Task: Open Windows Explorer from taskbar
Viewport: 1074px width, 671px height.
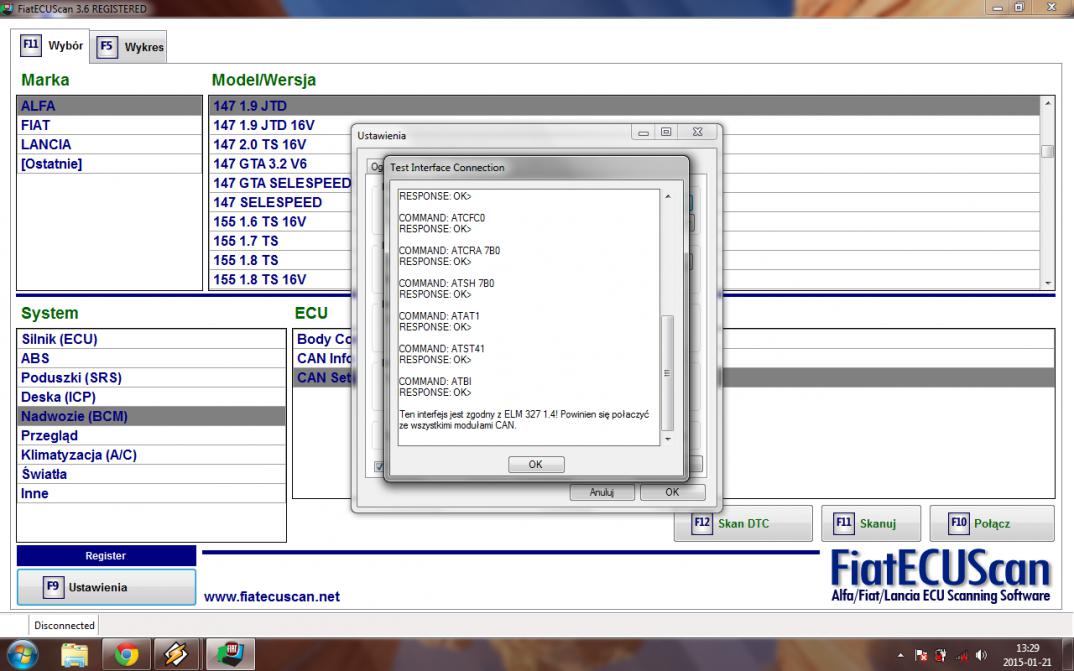Action: (74, 654)
